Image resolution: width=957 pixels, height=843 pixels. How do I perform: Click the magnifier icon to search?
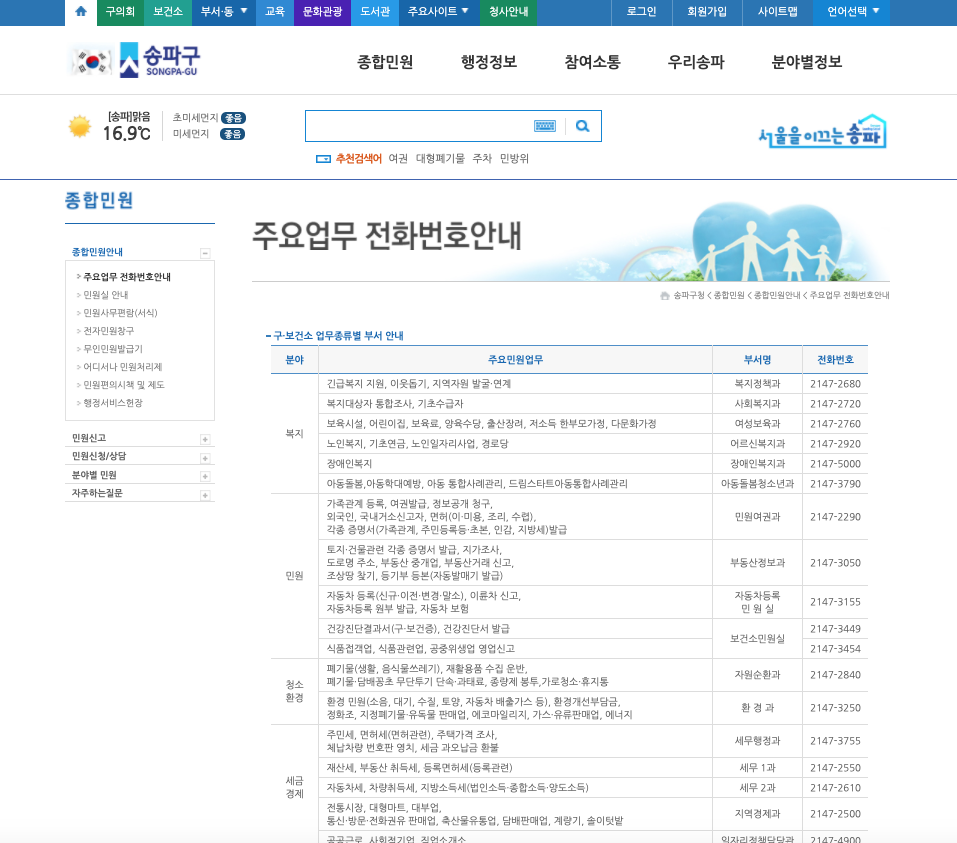point(582,125)
